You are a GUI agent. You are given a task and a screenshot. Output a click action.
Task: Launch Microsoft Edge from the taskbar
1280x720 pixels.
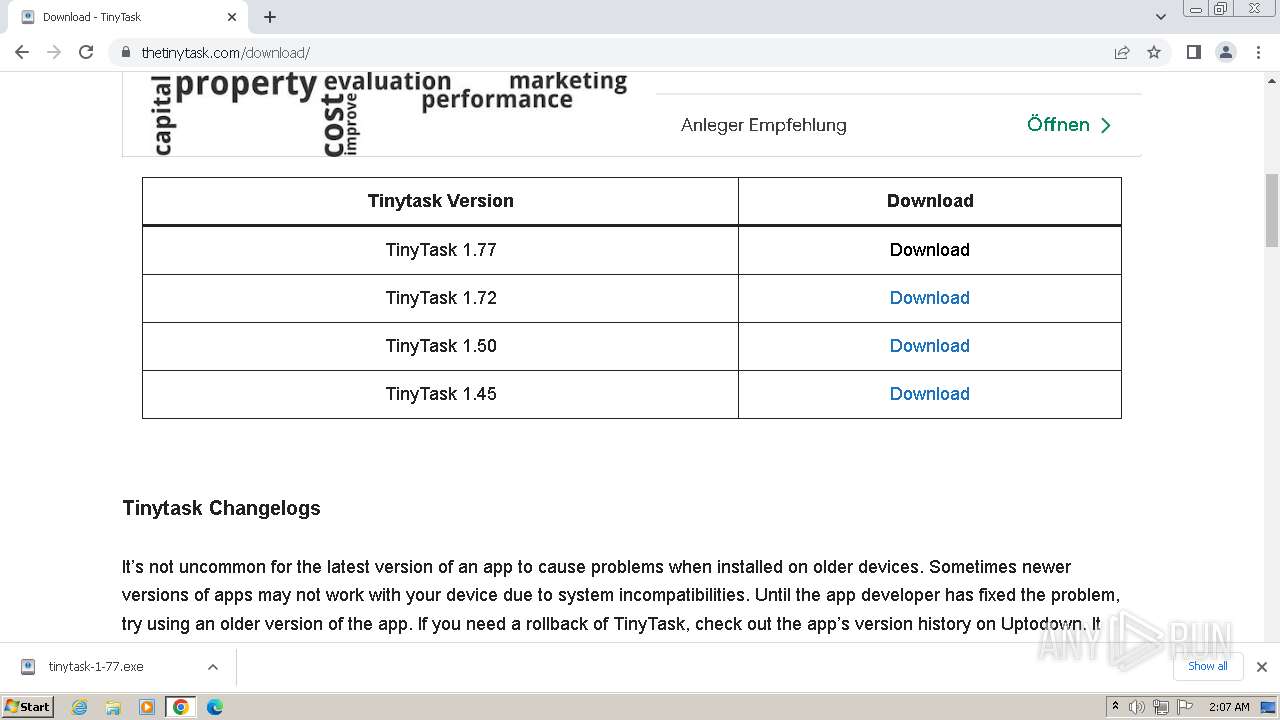215,707
